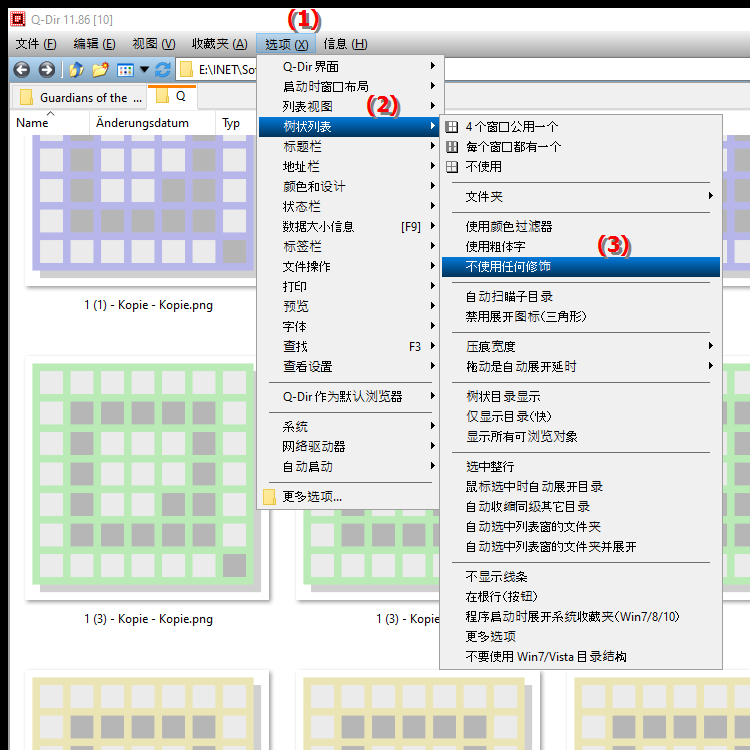Toggle 自动扫瞄子目录 option

point(581,297)
